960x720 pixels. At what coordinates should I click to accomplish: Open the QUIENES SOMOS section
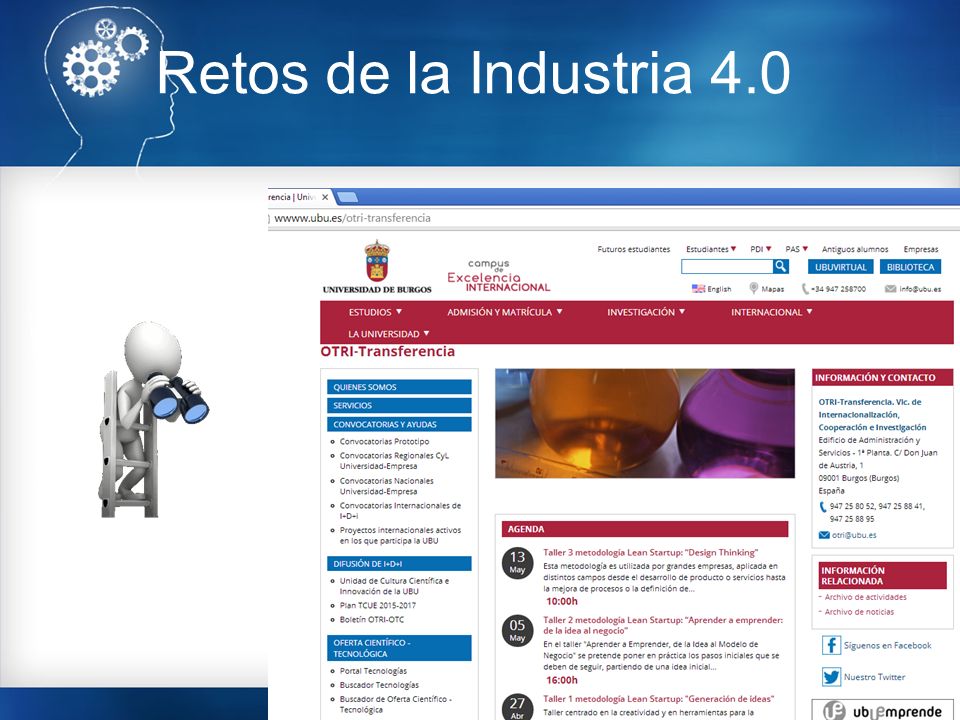coord(399,387)
